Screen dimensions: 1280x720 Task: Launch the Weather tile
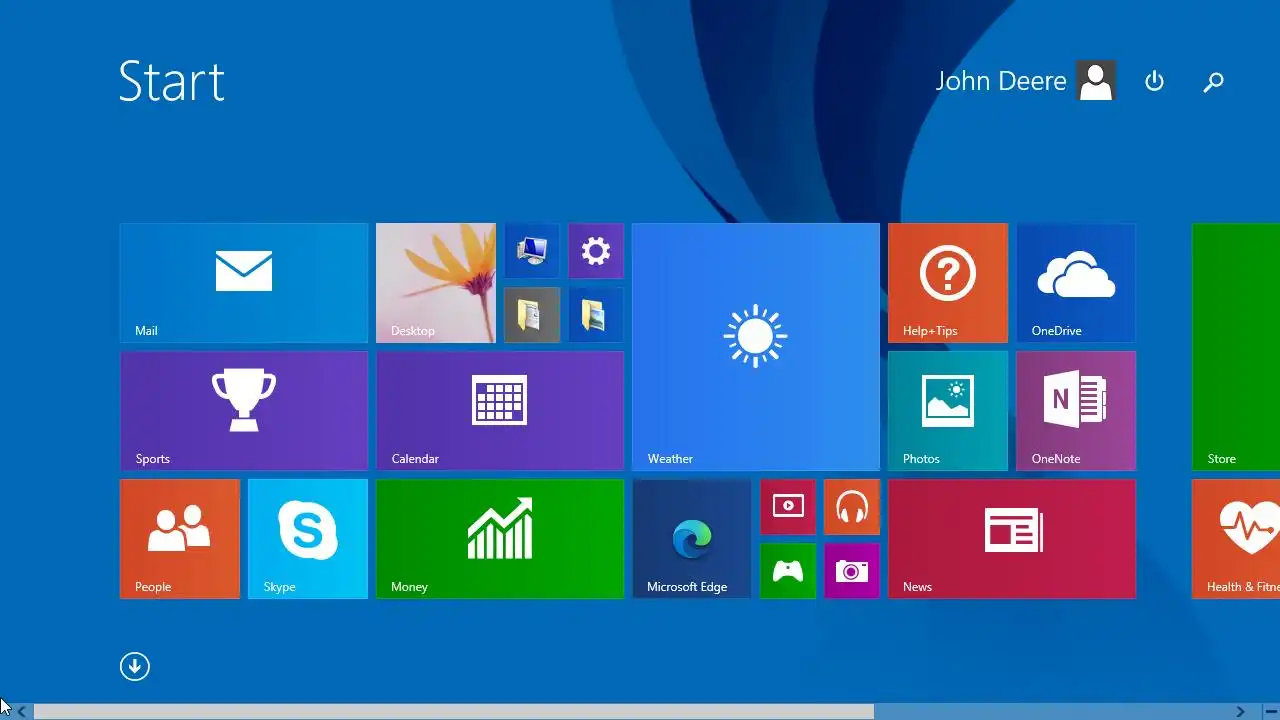[756, 347]
